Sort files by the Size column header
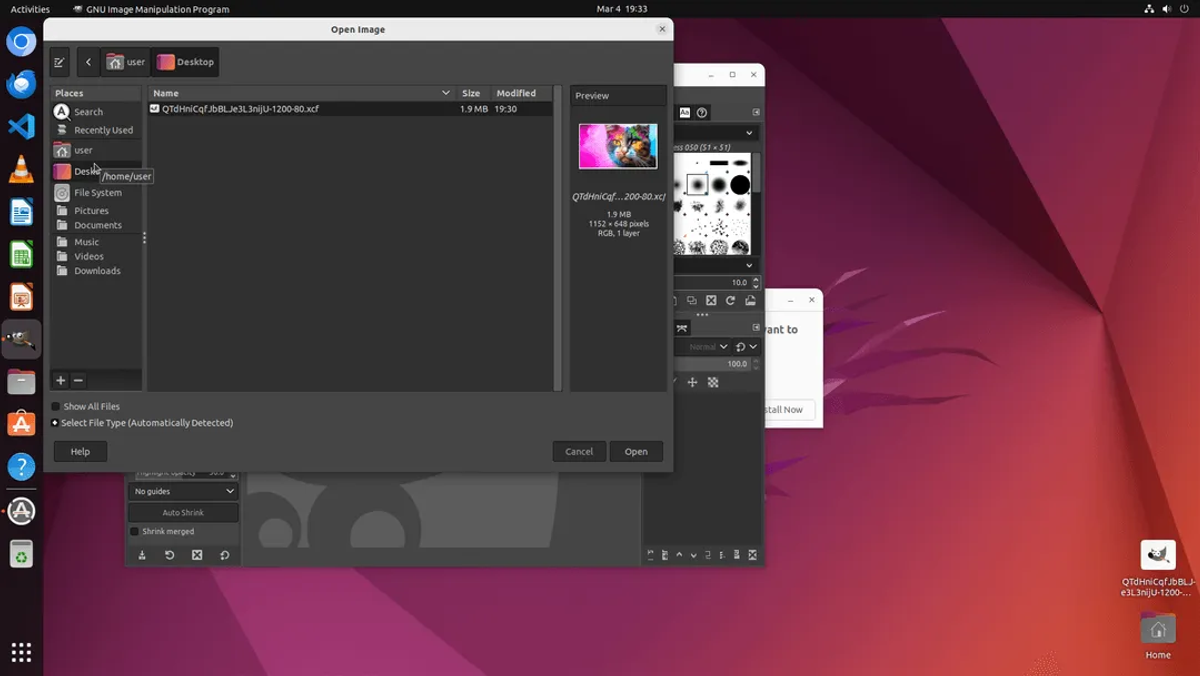 (x=472, y=93)
